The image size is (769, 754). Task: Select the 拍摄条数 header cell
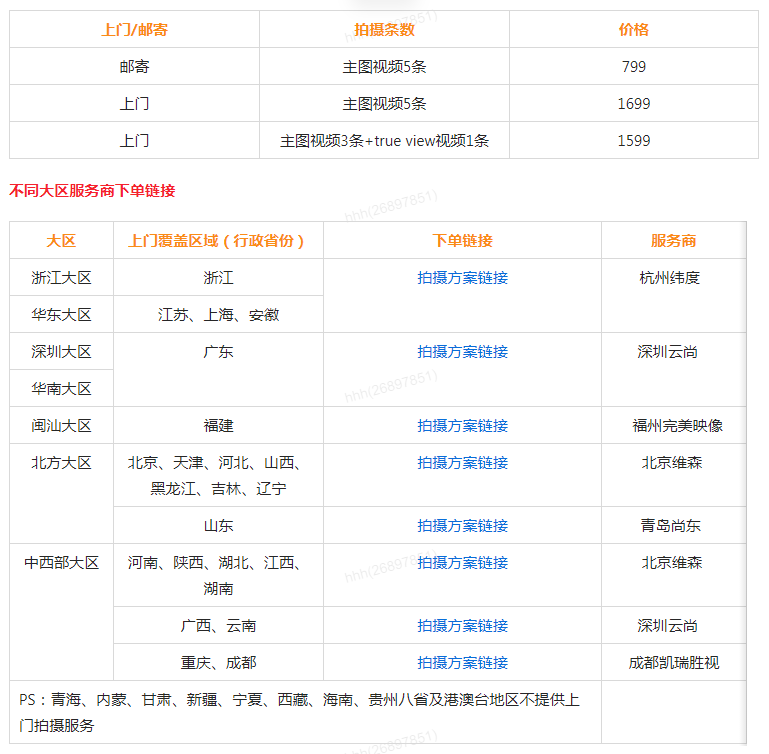384,30
